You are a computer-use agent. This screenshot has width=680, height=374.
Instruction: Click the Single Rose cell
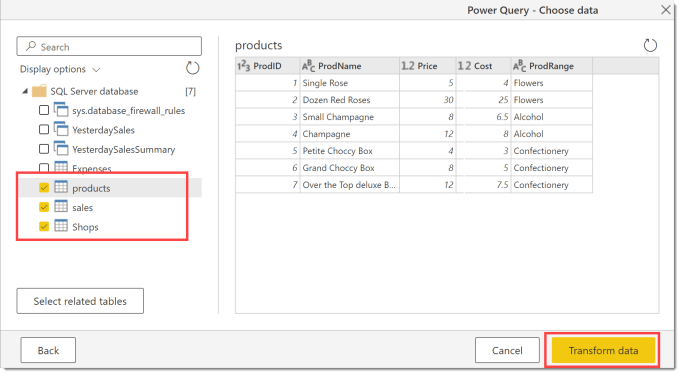click(x=350, y=83)
